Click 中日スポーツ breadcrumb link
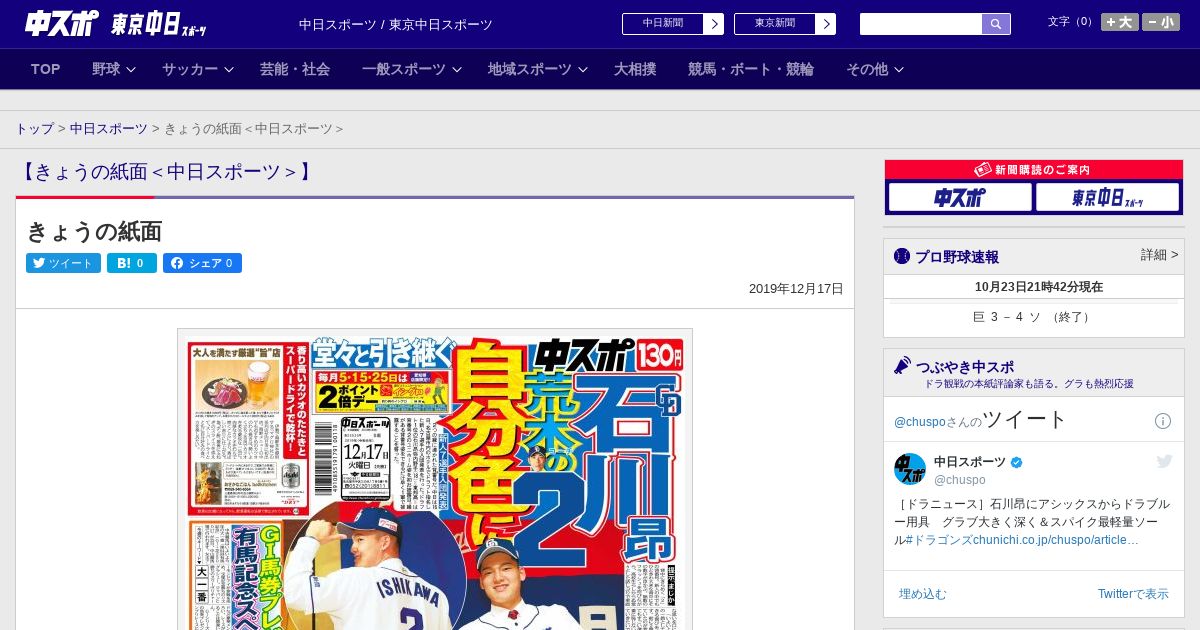The image size is (1200, 630). pos(108,129)
